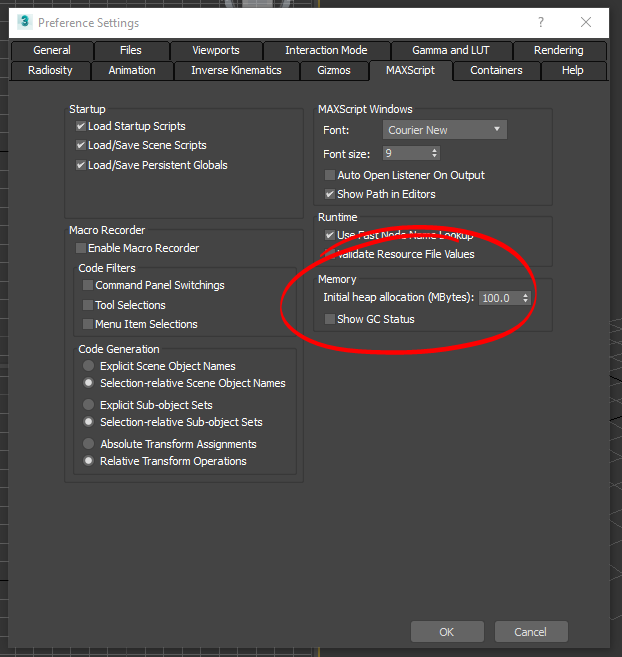Click the MAXScript tab
This screenshot has height=657, width=622.
[410, 70]
